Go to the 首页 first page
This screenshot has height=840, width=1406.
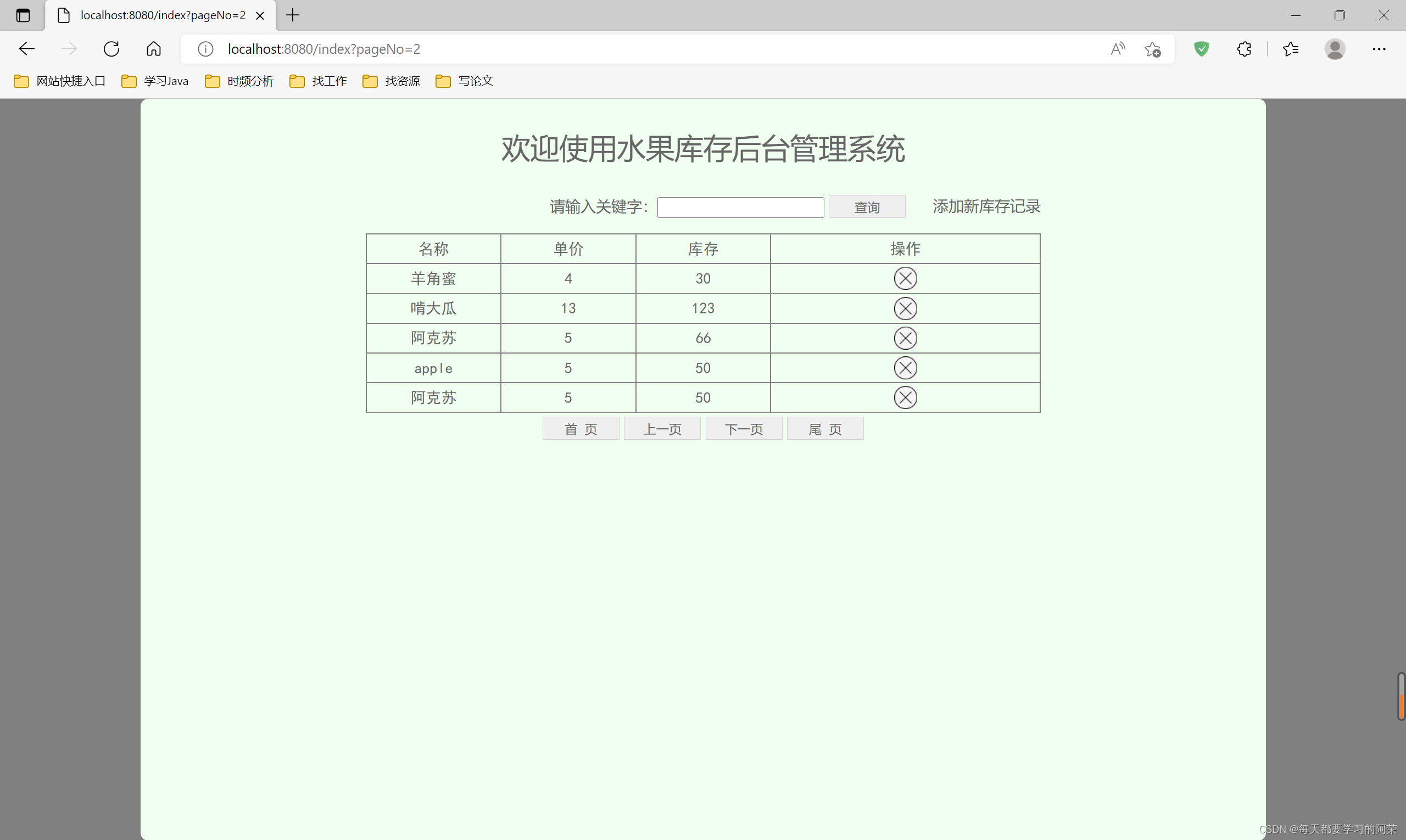(581, 428)
